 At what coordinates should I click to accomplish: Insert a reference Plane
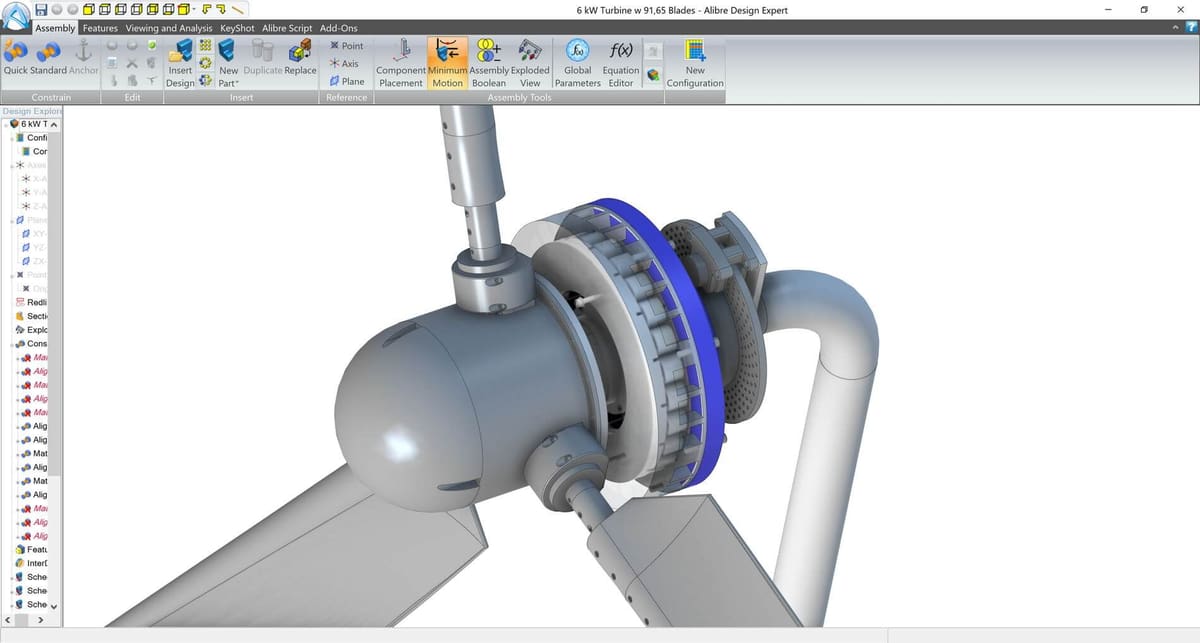click(347, 81)
